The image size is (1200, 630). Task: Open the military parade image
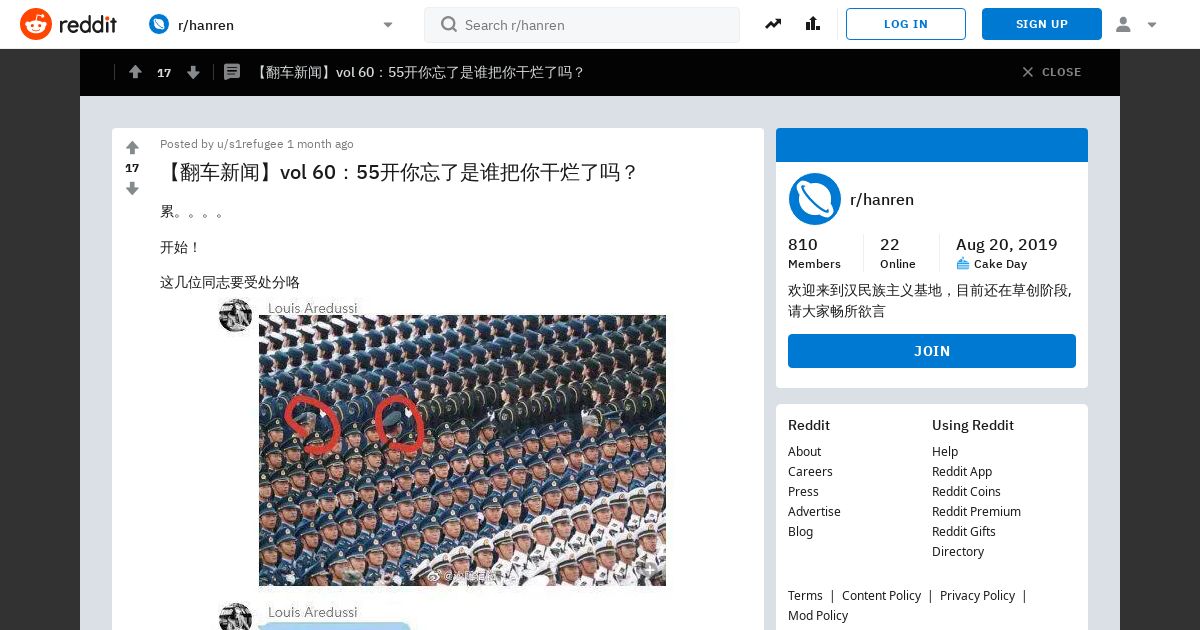pyautogui.click(x=462, y=450)
